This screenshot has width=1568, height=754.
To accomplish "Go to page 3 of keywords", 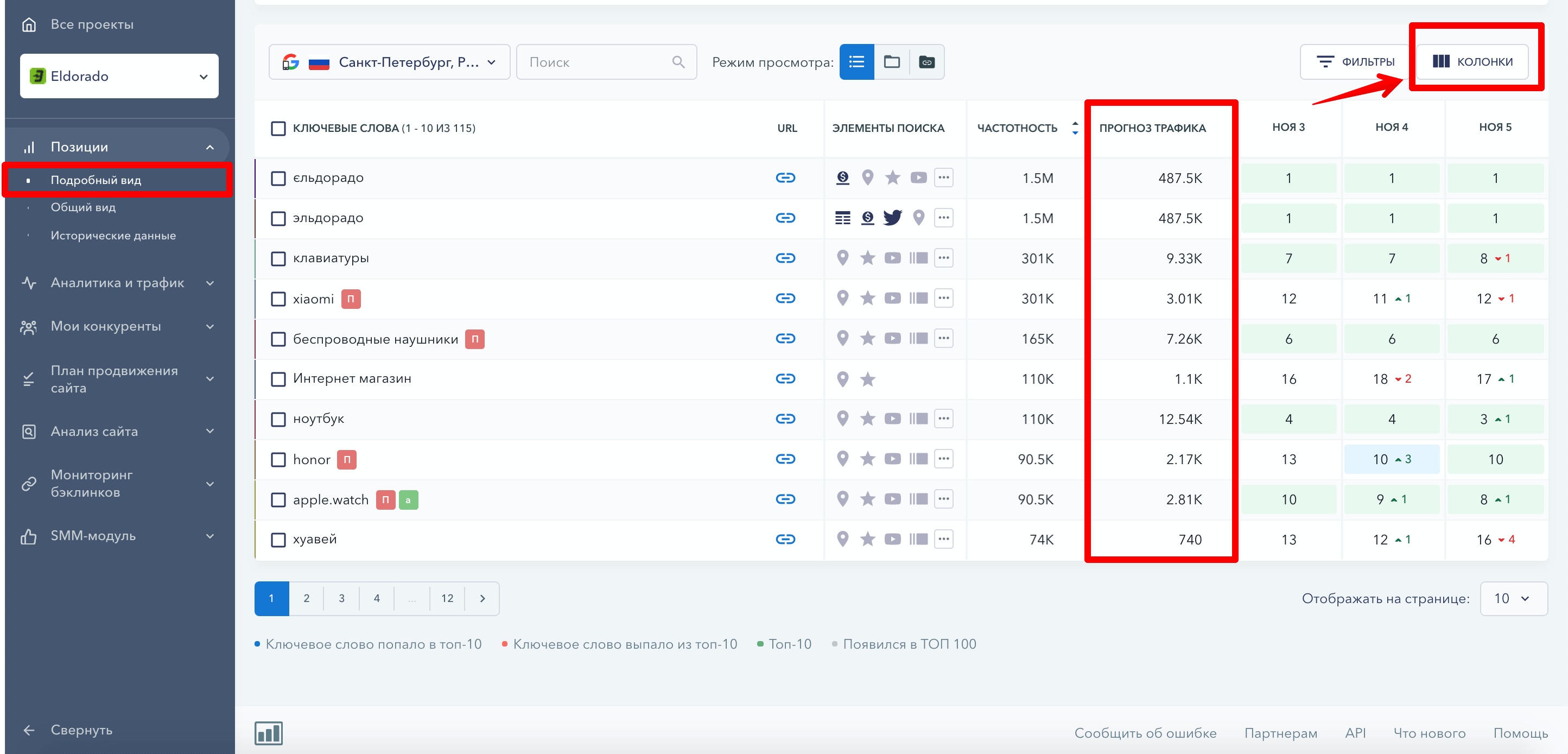I will click(x=341, y=599).
